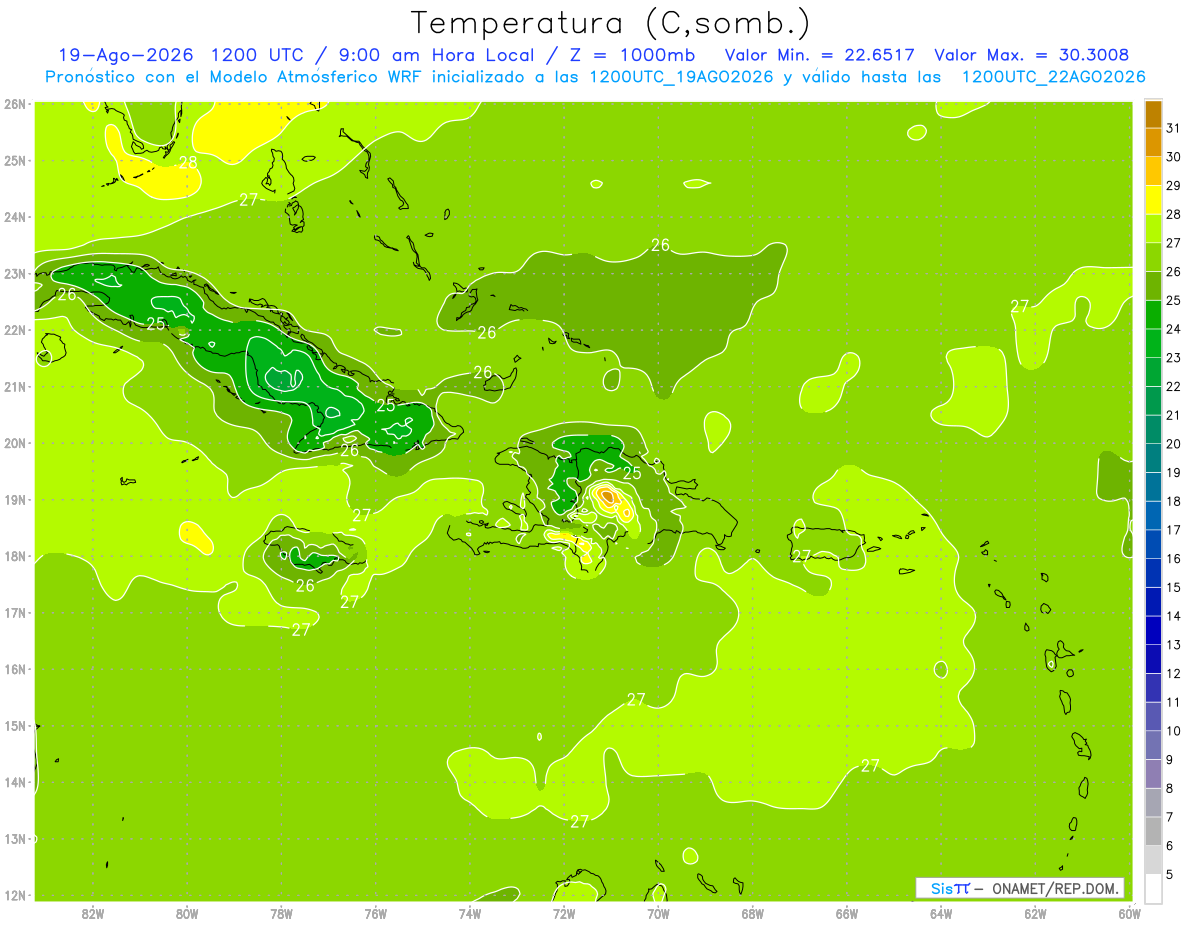
Task: Click the 'Valor Max. = 30.3008' readout
Action: coord(1032,55)
